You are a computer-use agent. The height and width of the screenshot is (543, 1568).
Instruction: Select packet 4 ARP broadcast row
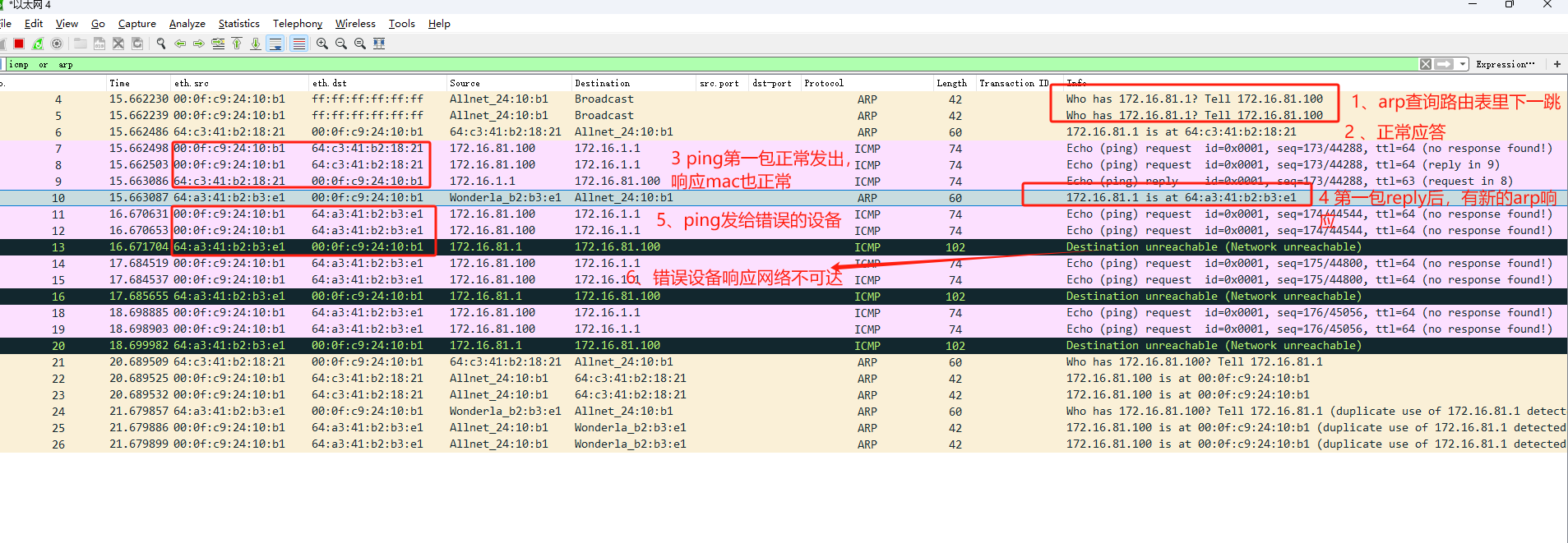tap(784, 99)
